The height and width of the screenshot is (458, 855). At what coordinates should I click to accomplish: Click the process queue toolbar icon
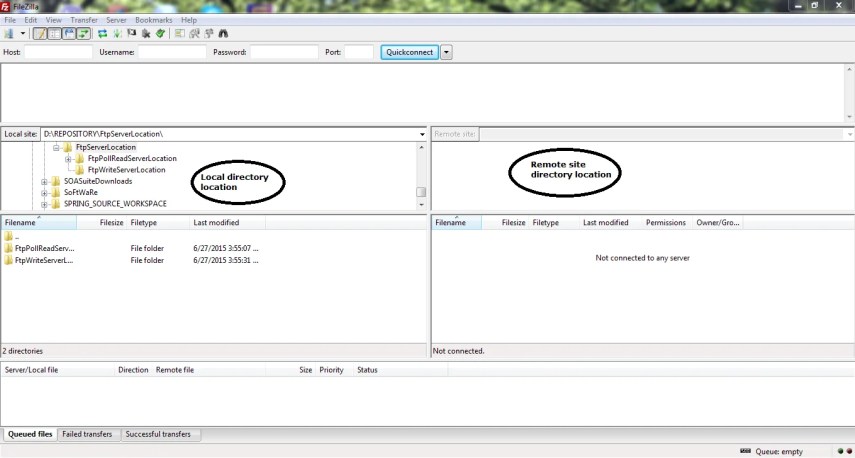[x=117, y=34]
